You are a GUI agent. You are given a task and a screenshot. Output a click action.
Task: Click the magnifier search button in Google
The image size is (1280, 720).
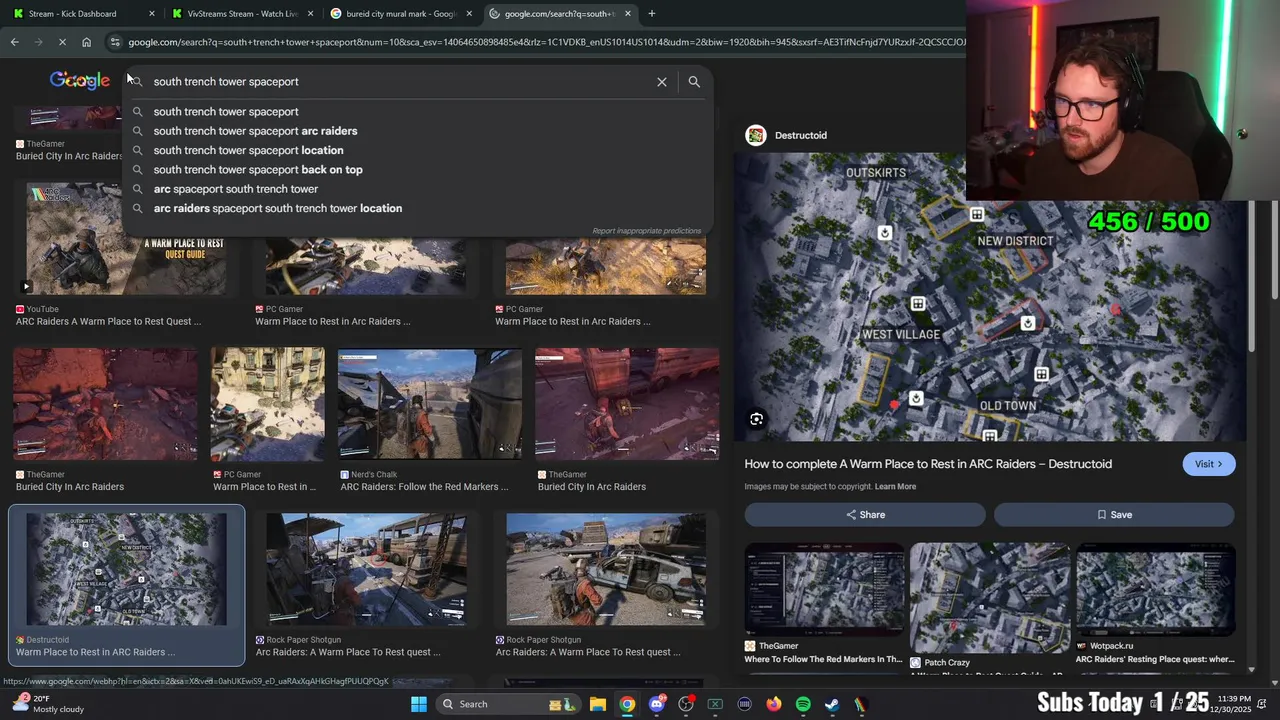[x=694, y=82]
